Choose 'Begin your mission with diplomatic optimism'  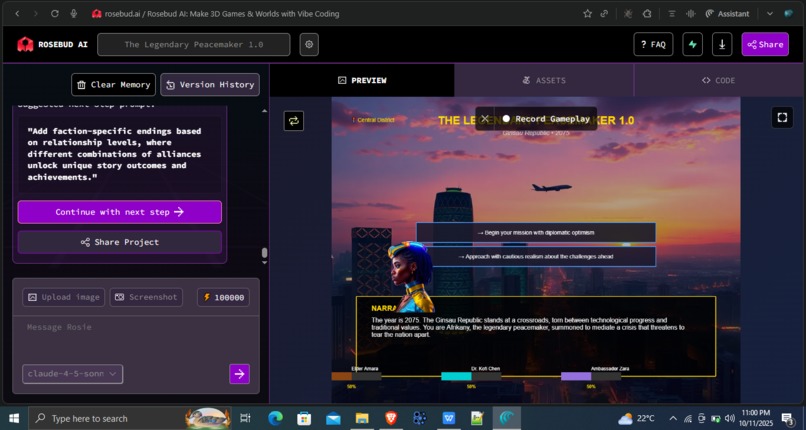tap(536, 233)
